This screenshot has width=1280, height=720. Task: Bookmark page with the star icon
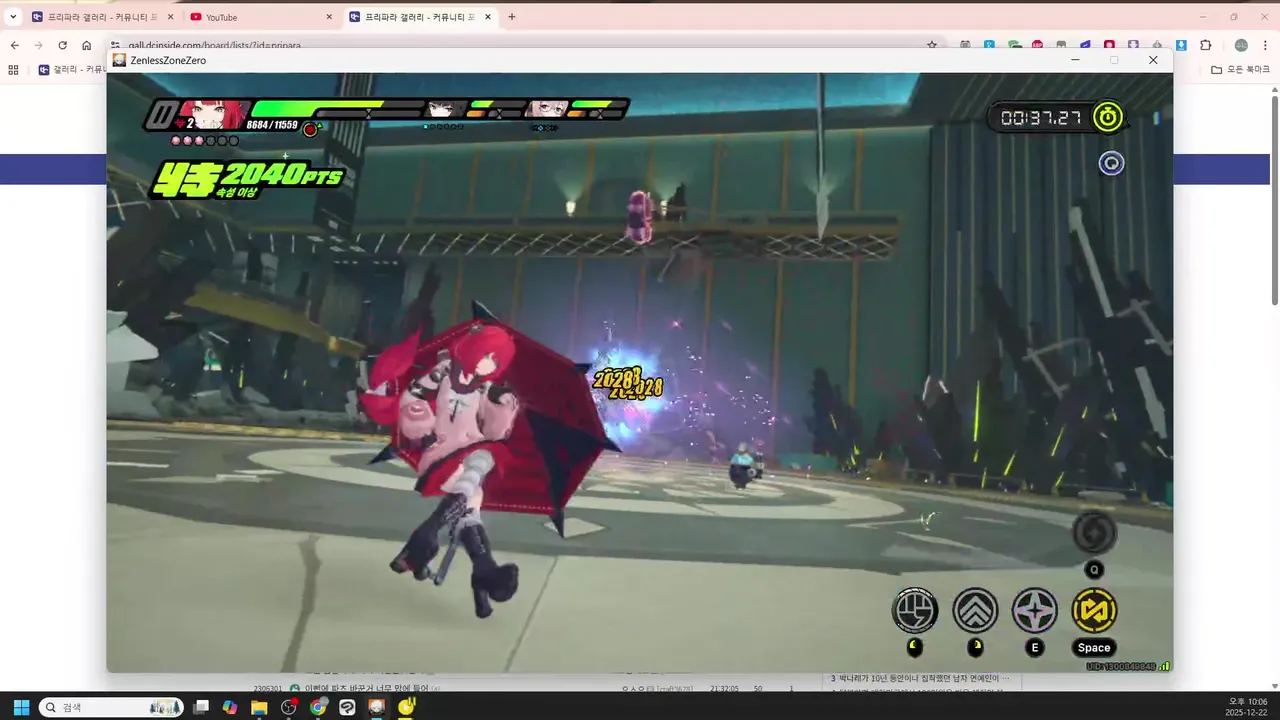click(x=932, y=45)
